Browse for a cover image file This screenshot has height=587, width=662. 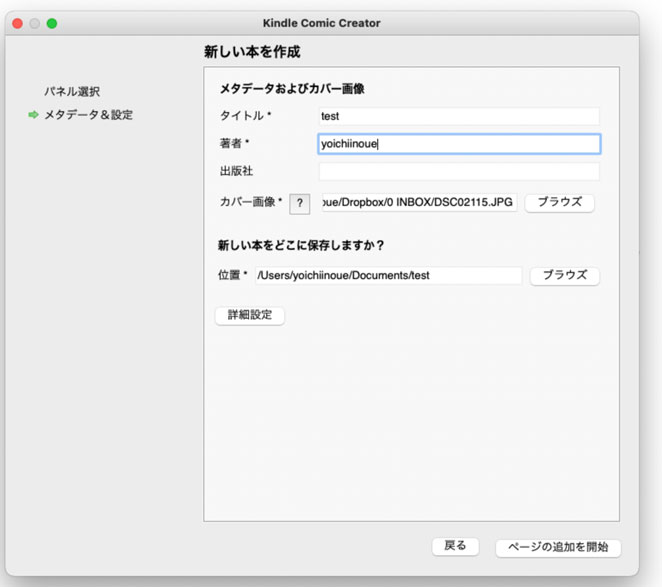click(x=559, y=203)
